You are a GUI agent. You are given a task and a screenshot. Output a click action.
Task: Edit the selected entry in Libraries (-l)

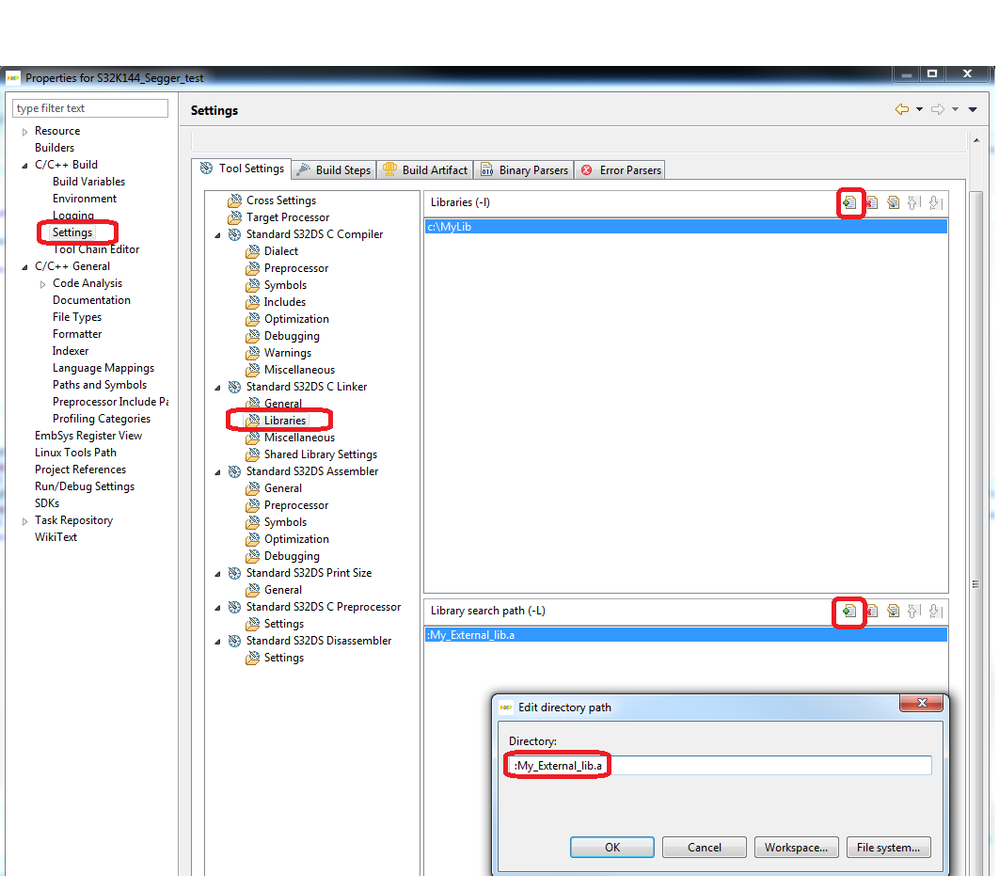click(x=893, y=203)
